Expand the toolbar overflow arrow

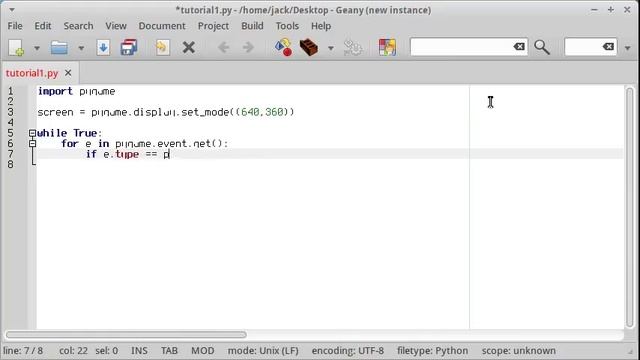pyautogui.click(x=627, y=48)
